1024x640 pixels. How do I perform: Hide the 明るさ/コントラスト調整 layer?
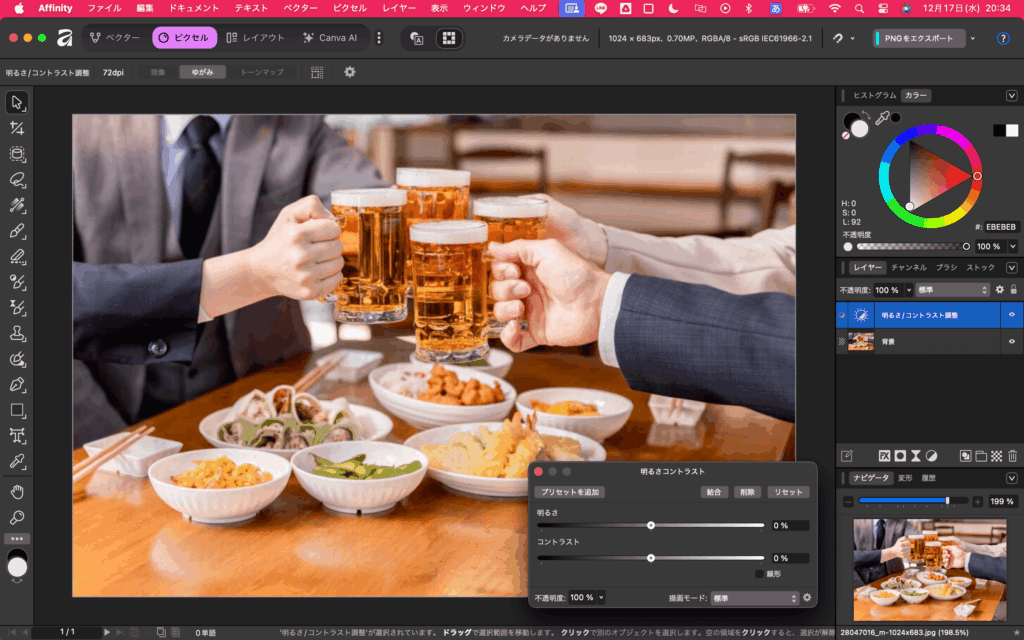(x=1011, y=315)
